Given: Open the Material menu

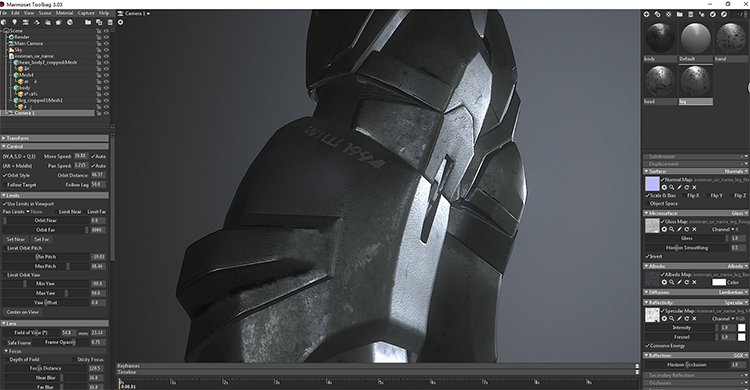Looking at the screenshot, I should coord(64,13).
